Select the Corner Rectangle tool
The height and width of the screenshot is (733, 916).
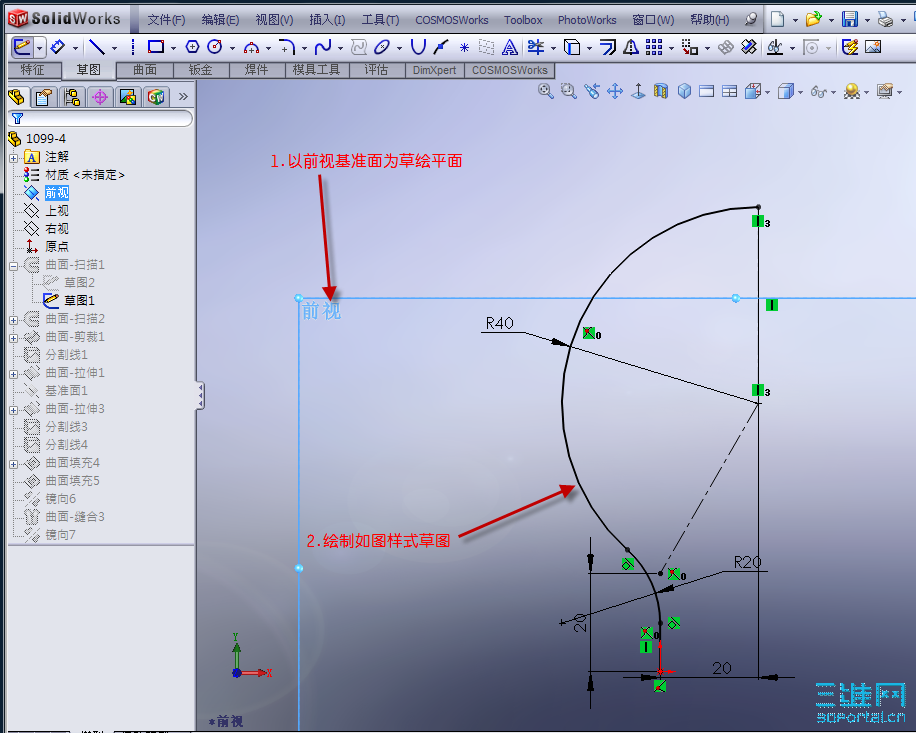pyautogui.click(x=156, y=47)
